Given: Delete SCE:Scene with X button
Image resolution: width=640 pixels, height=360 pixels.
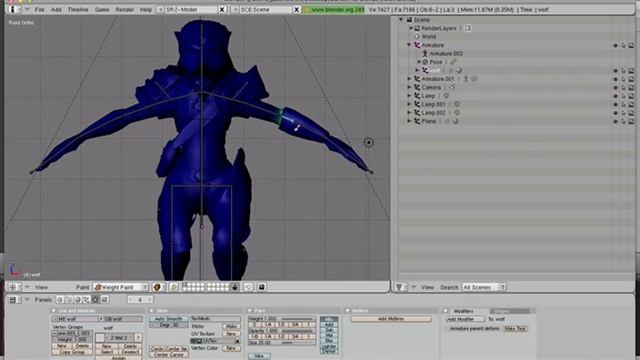Looking at the screenshot, I should [x=297, y=9].
